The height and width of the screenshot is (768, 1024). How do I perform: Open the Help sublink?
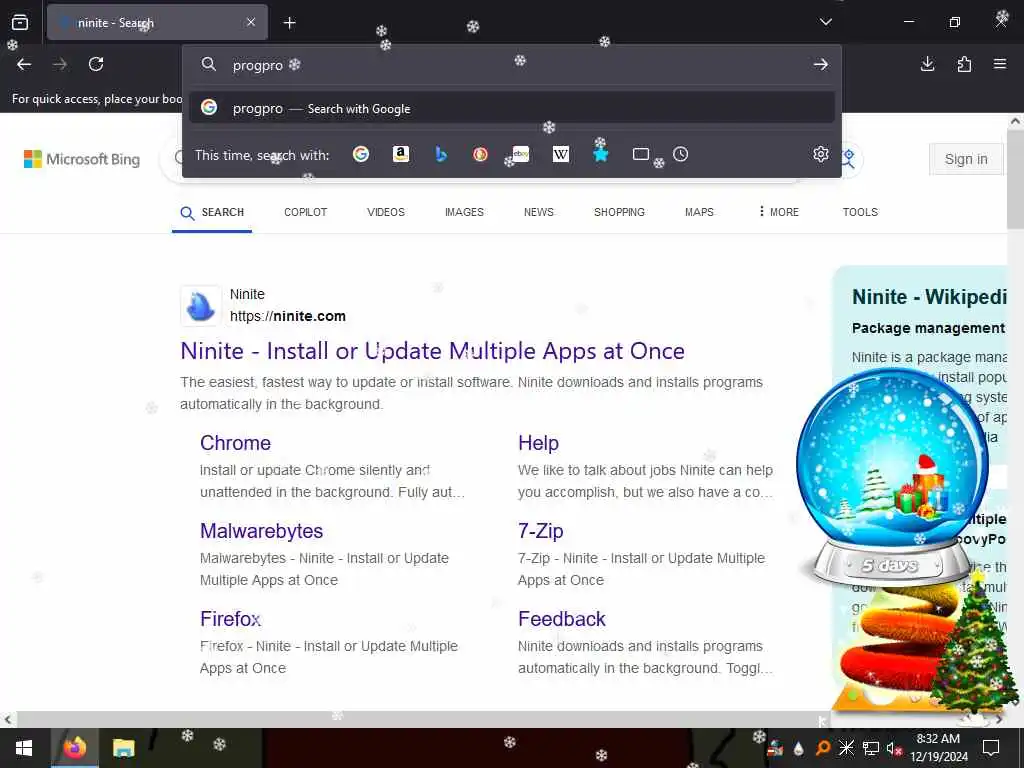coord(538,443)
